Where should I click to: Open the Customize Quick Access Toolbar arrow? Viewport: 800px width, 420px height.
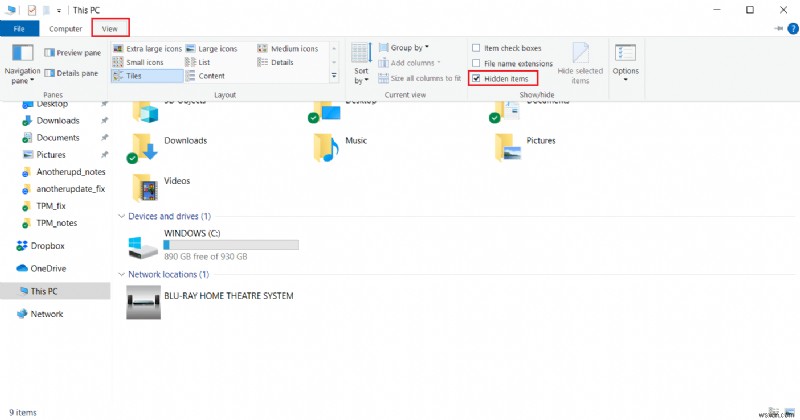coord(59,10)
